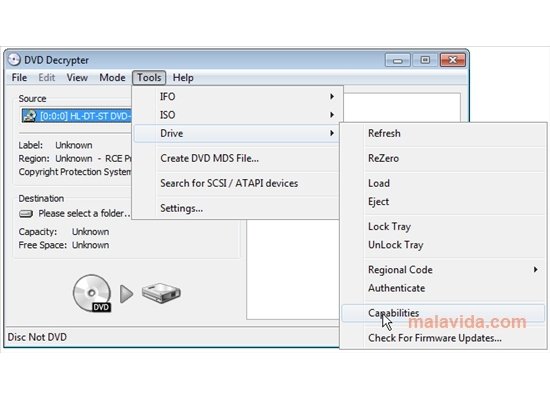Select Capabilities in Drive submenu
This screenshot has width=550, height=400.
click(x=443, y=313)
